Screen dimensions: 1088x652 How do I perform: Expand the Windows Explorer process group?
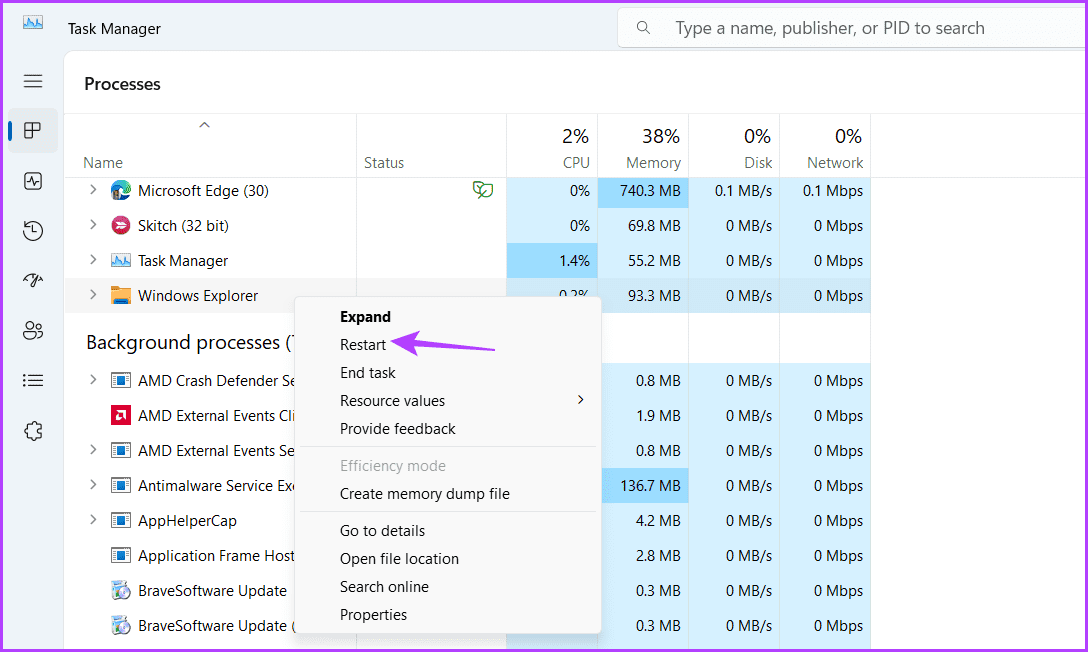(x=93, y=295)
